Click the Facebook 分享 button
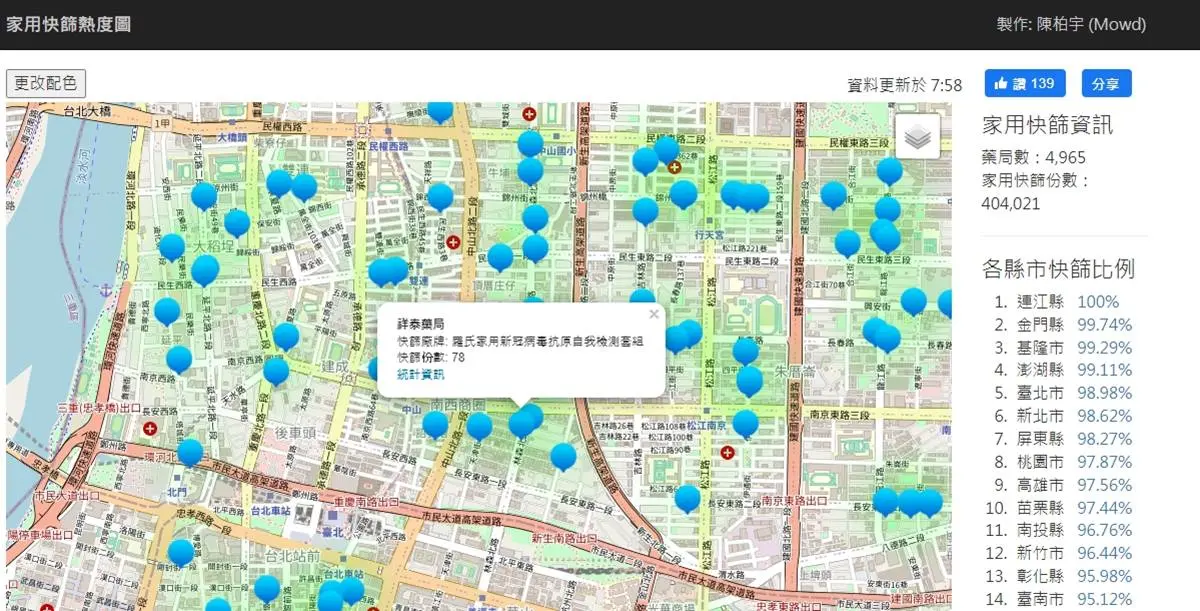 pos(1106,83)
